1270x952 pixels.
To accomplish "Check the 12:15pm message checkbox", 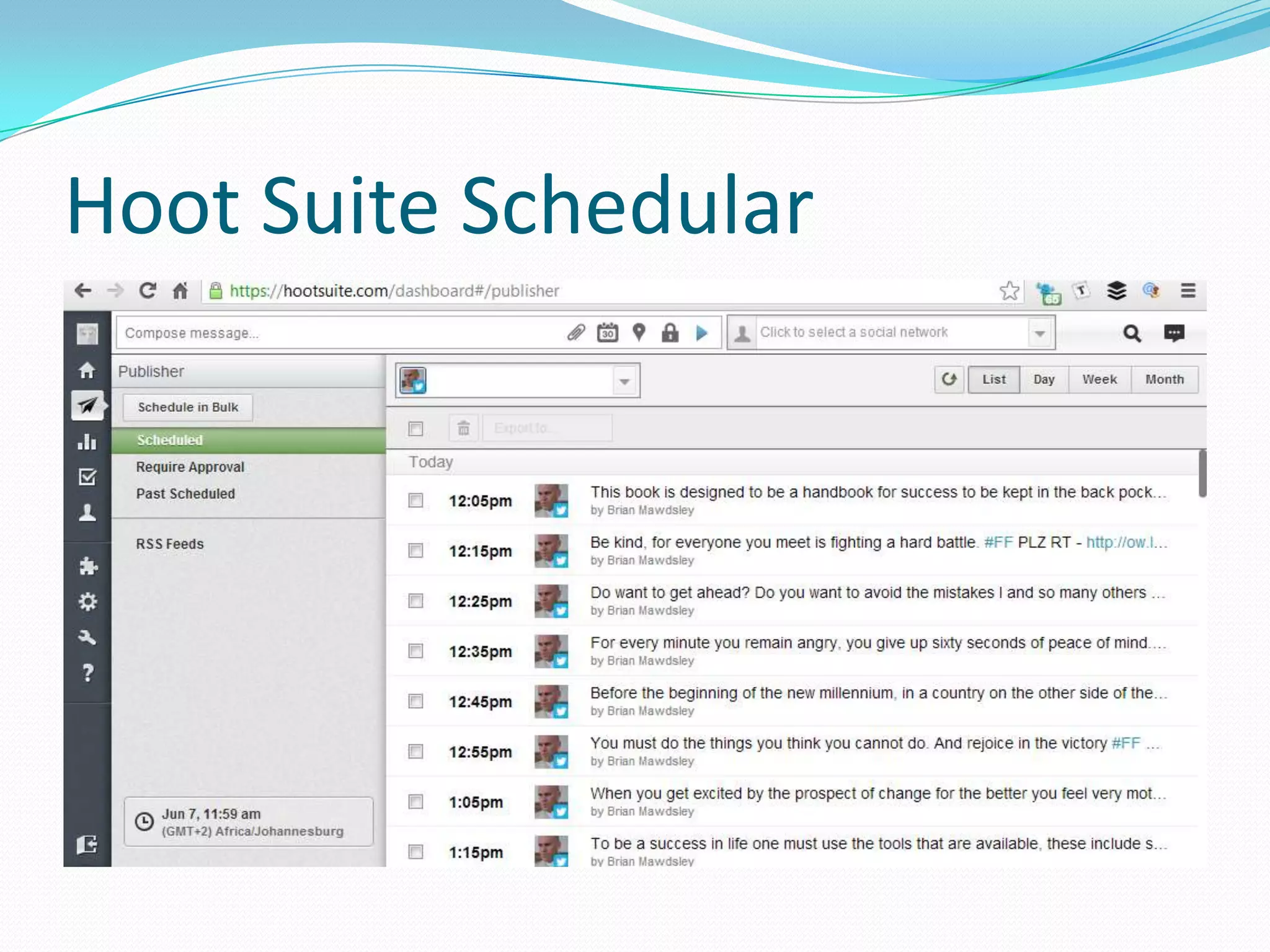I will click(x=415, y=550).
